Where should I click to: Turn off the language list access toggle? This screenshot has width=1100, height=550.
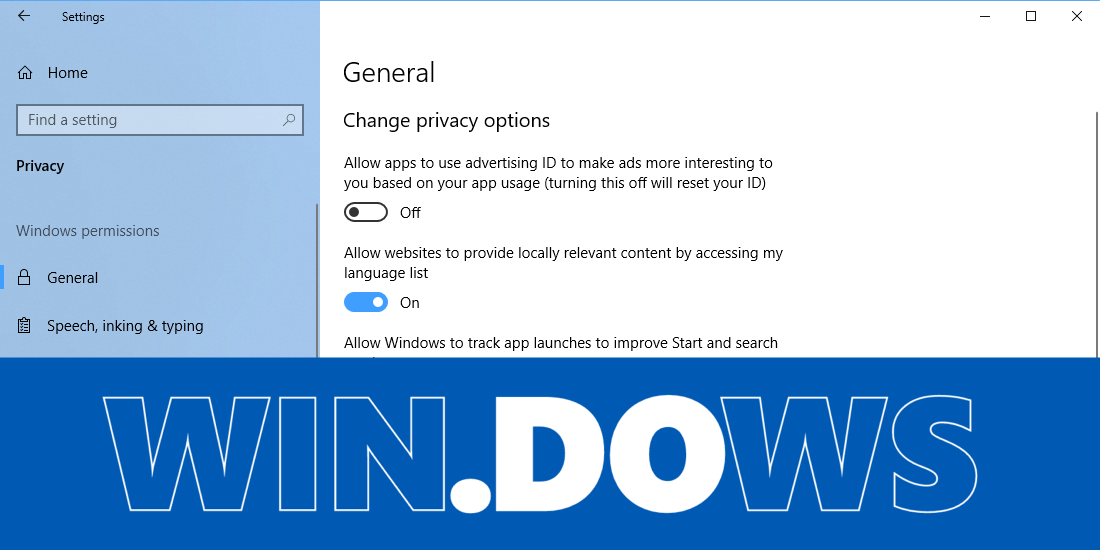[365, 302]
